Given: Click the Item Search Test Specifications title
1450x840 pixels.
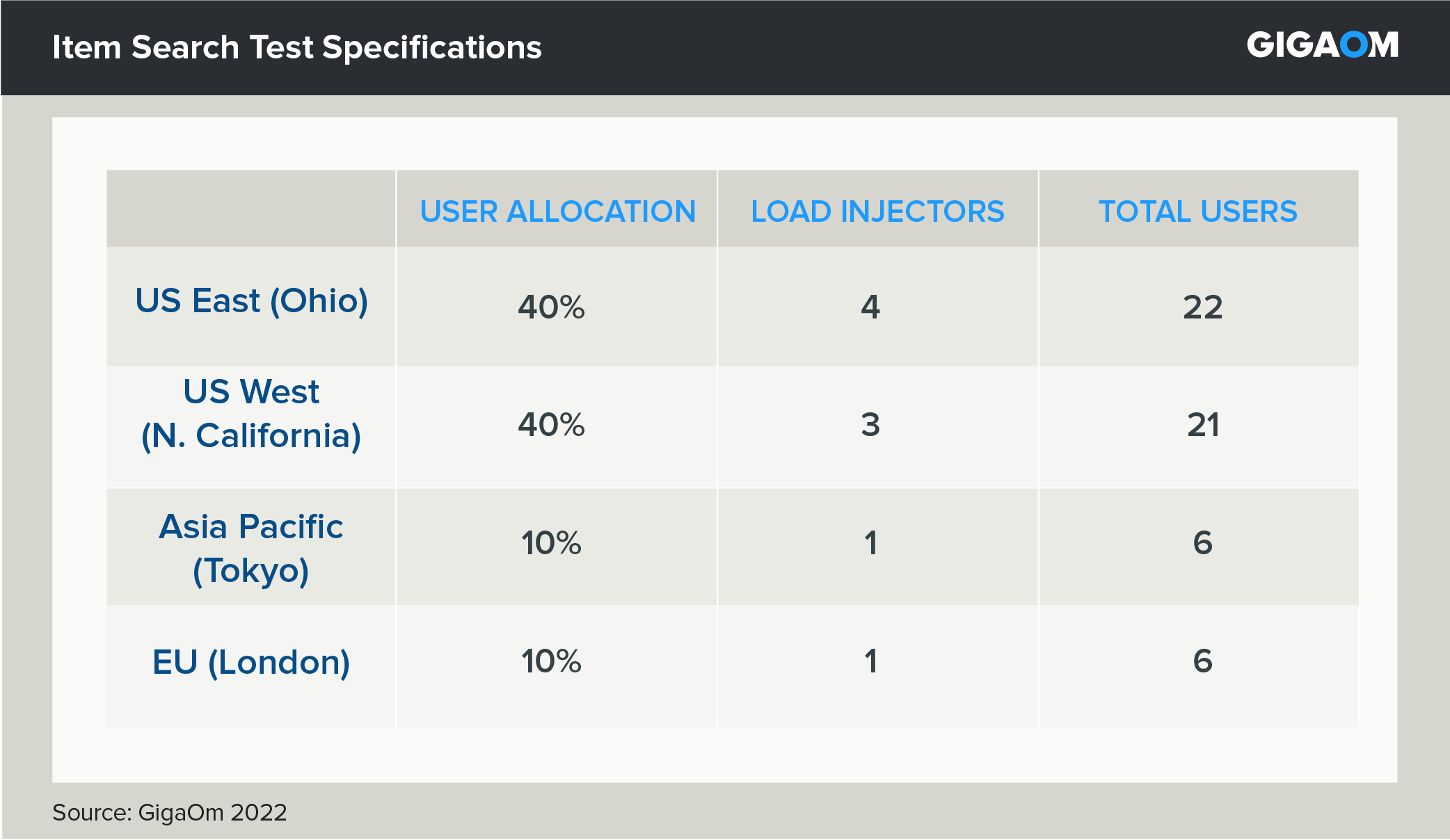Looking at the screenshot, I should [297, 47].
